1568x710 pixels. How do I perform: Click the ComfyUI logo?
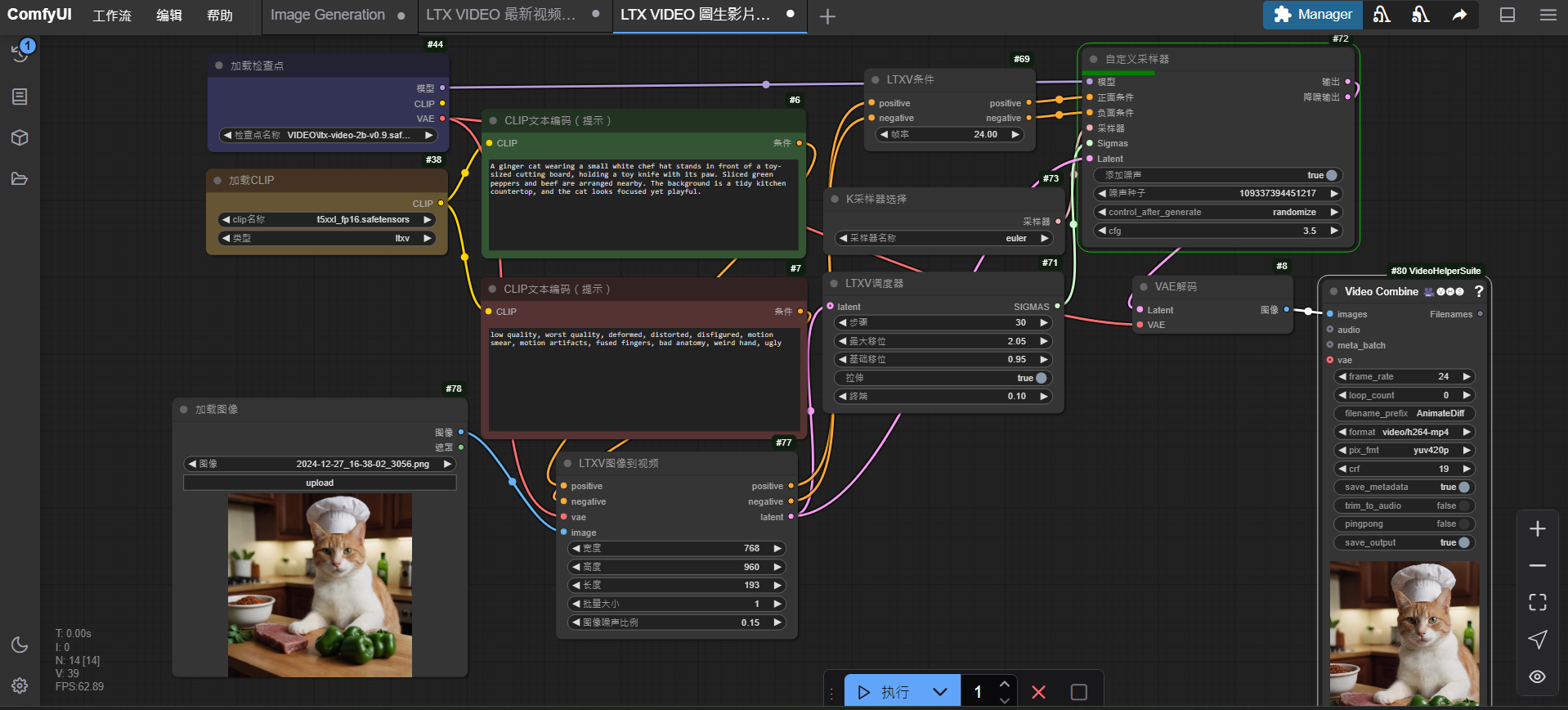[39, 15]
